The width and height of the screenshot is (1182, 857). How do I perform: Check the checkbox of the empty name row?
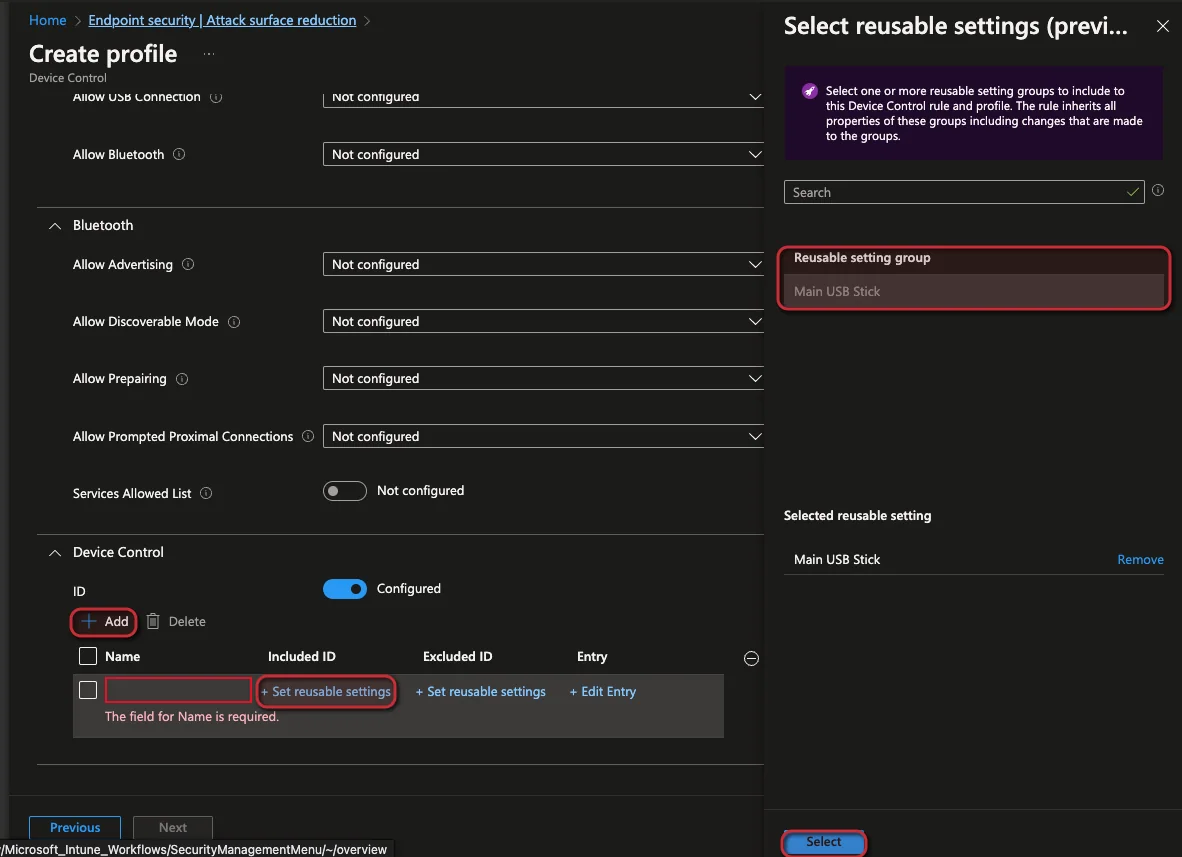pos(88,690)
